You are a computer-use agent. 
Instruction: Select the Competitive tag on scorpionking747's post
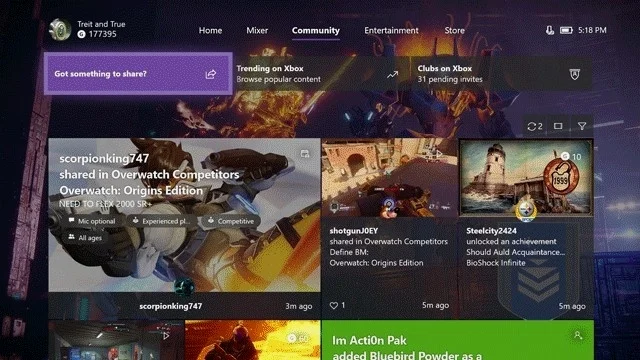tap(231, 221)
